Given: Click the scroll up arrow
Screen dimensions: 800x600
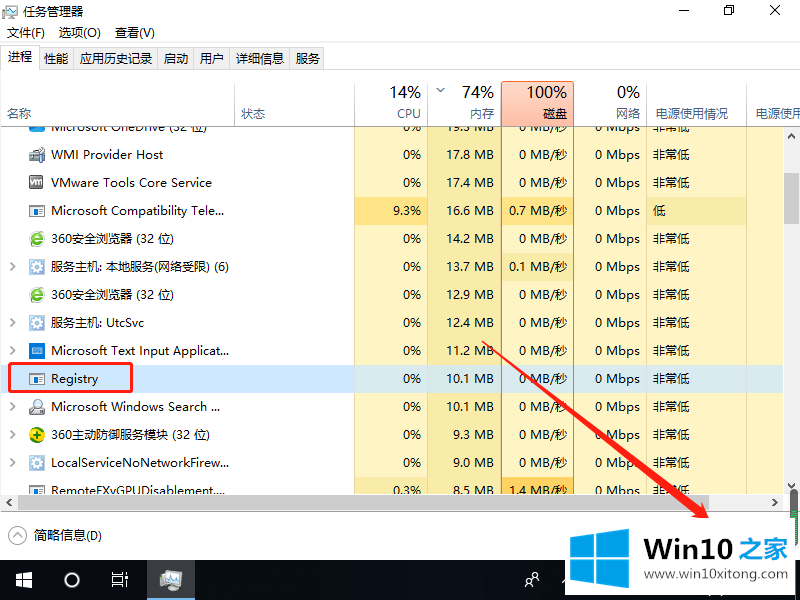Looking at the screenshot, I should tap(791, 136).
